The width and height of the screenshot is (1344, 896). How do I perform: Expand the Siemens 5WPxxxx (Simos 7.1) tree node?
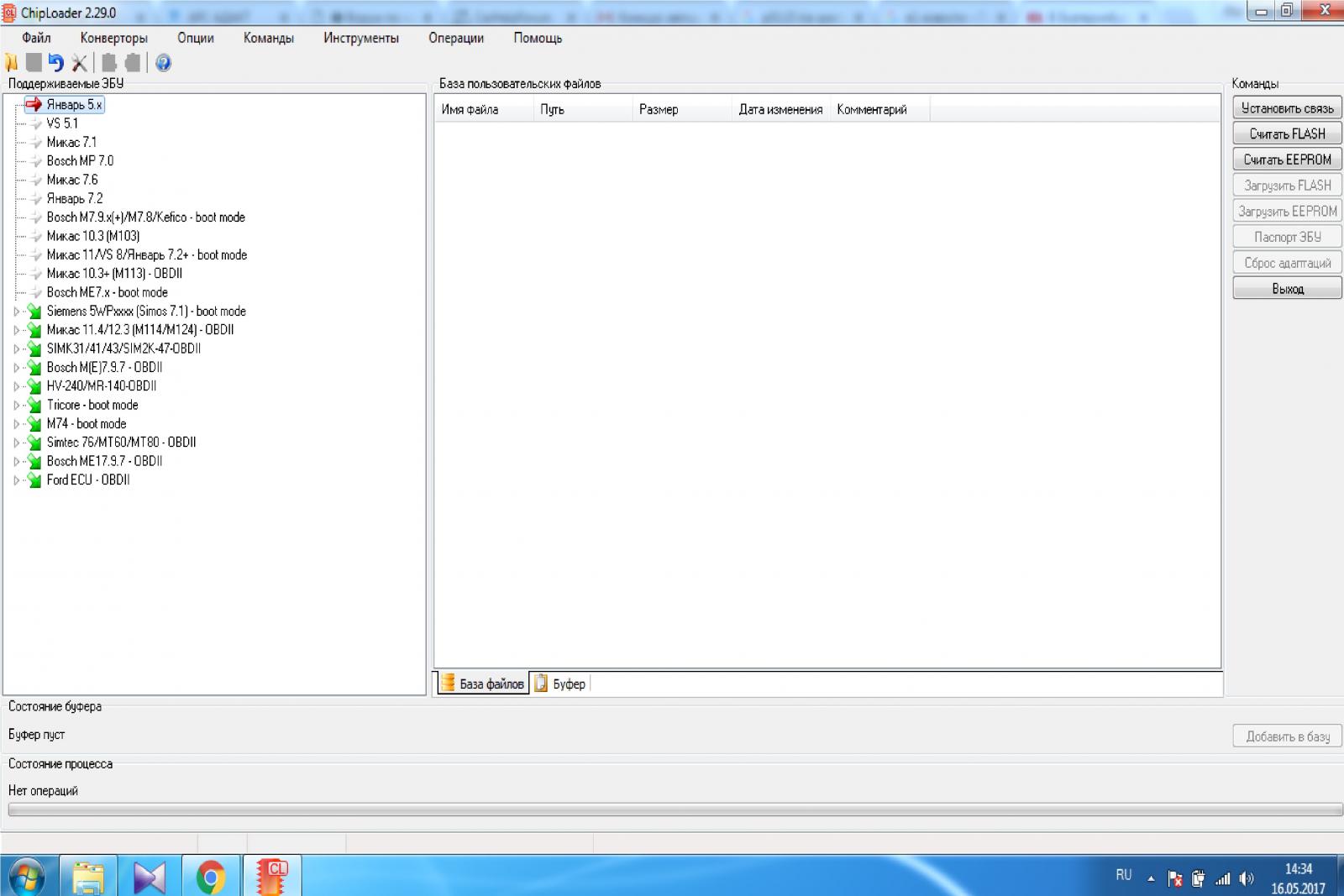(x=16, y=312)
